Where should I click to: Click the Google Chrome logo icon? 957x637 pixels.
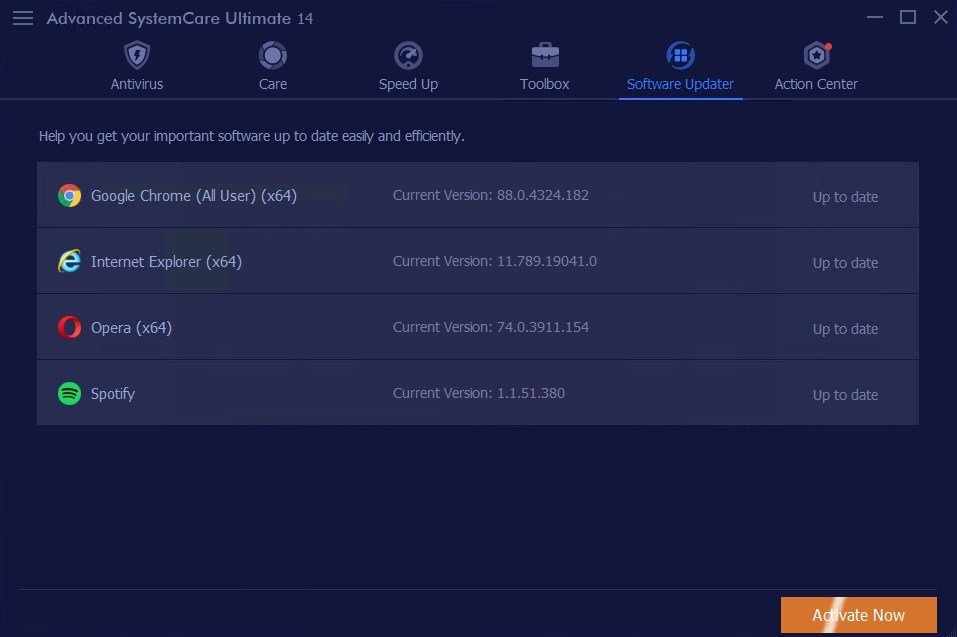tap(70, 195)
